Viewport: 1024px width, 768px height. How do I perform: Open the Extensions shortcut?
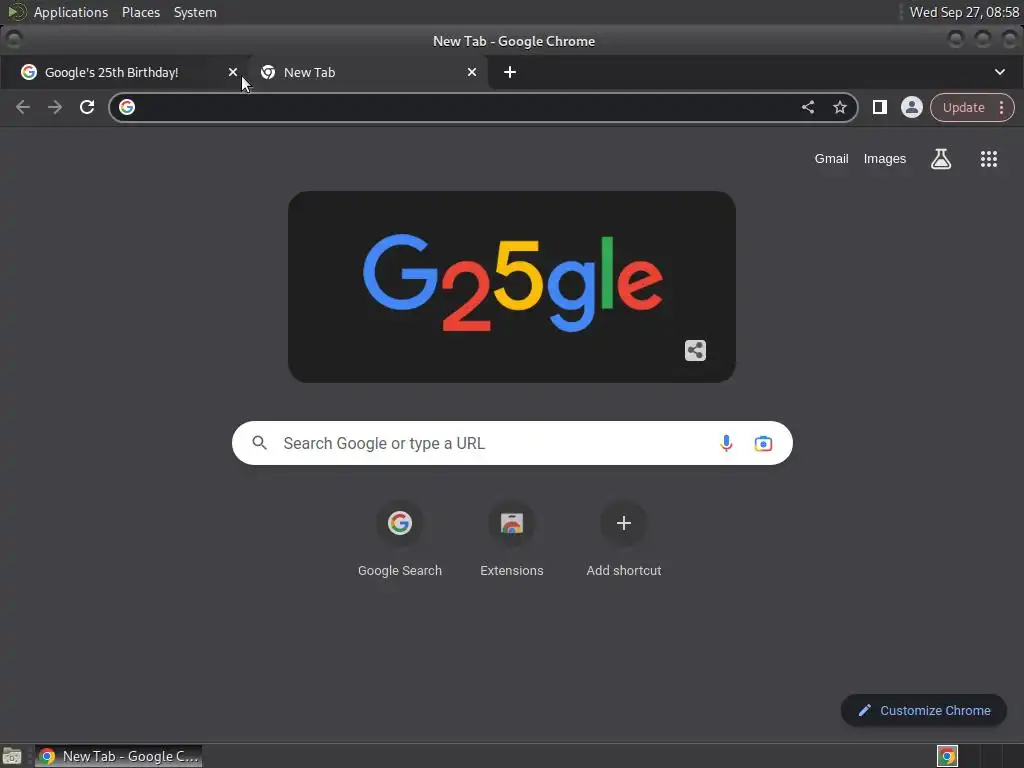[x=512, y=541]
